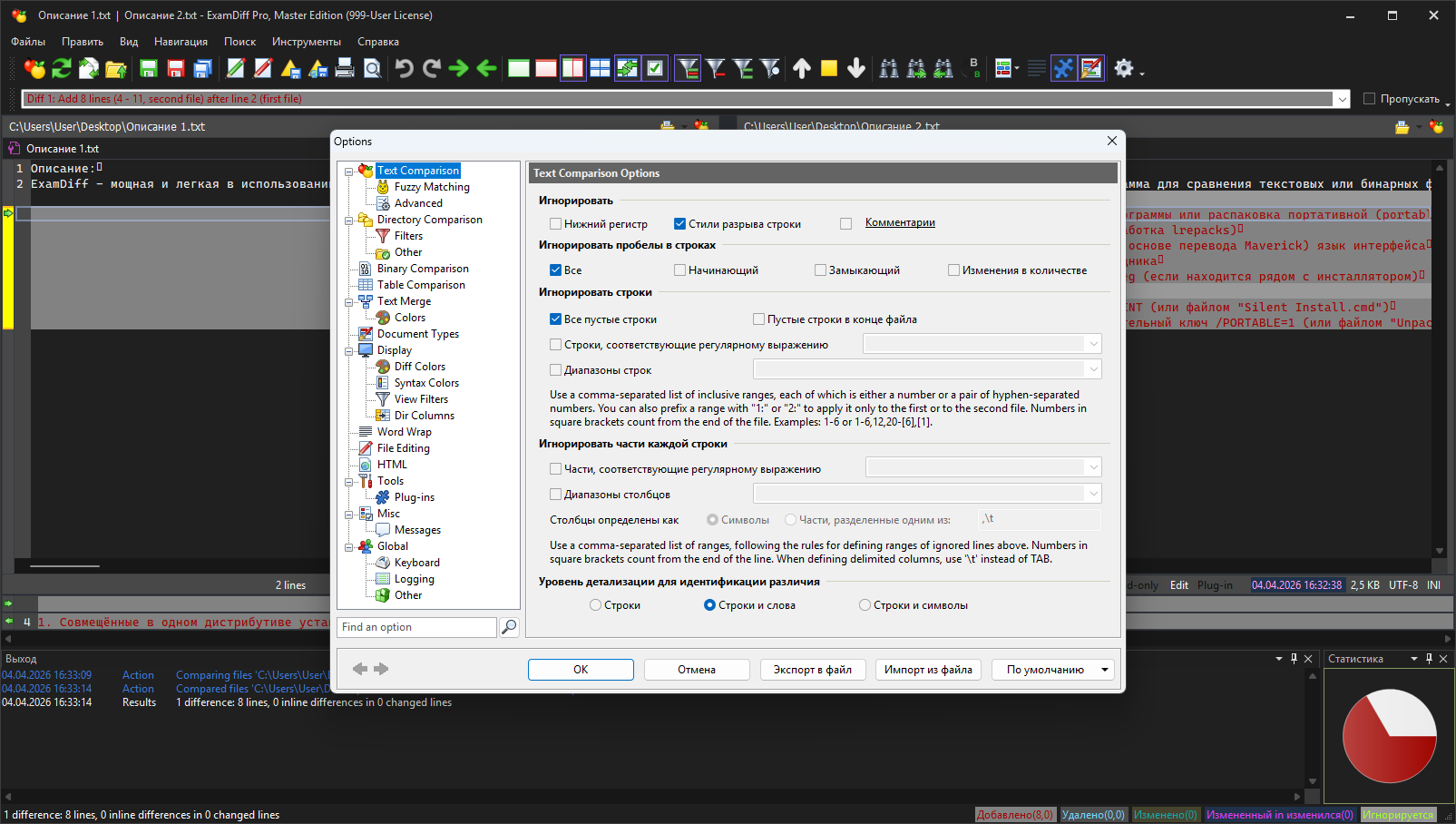Screen dimensions: 1456x824
Task: Open the Править menu
Action: (83, 42)
